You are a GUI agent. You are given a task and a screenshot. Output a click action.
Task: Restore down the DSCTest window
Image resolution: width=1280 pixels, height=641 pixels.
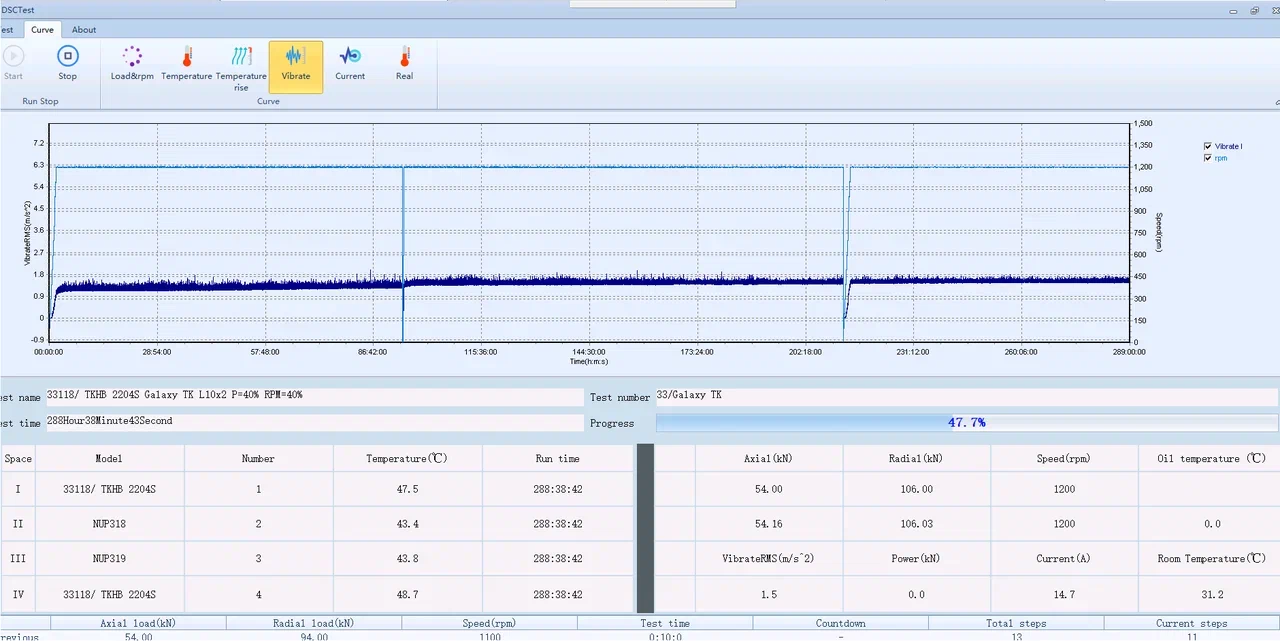[1254, 10]
